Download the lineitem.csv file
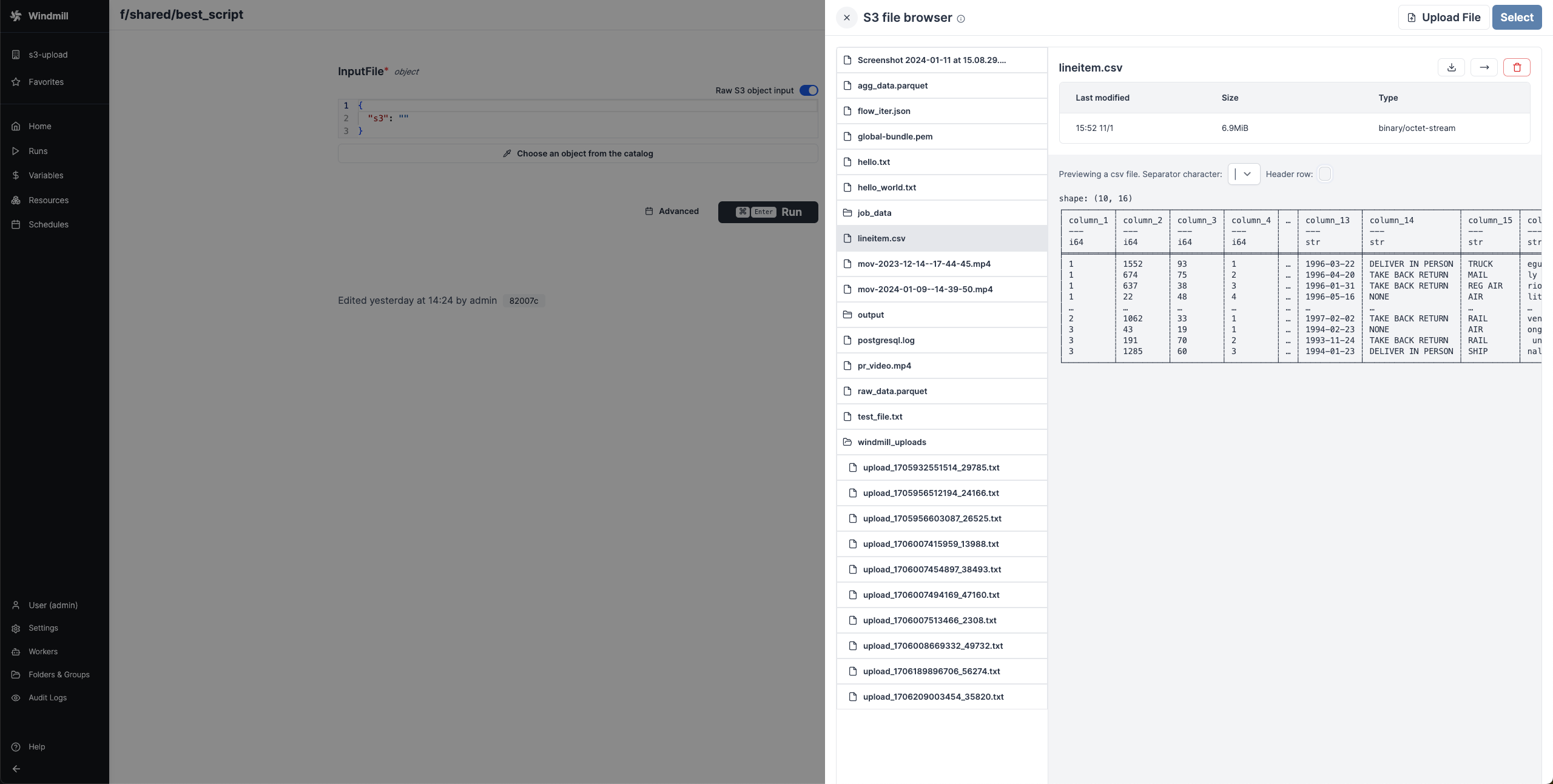1553x784 pixels. click(1451, 67)
